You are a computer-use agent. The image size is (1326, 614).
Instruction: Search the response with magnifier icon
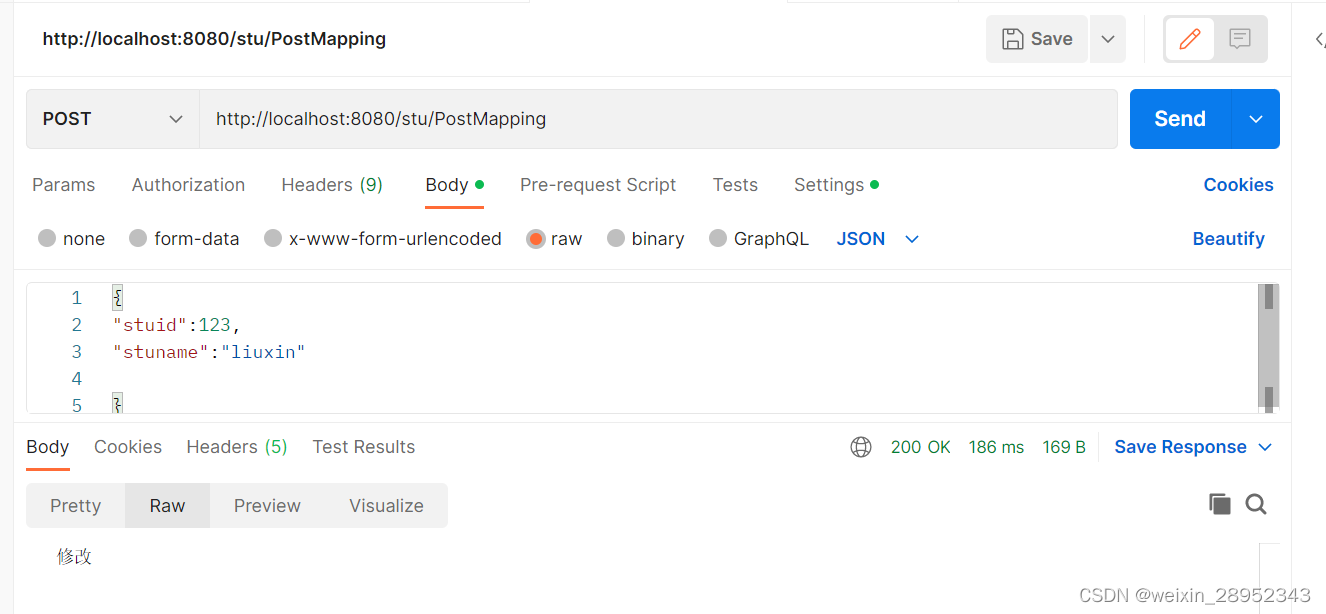[x=1256, y=504]
